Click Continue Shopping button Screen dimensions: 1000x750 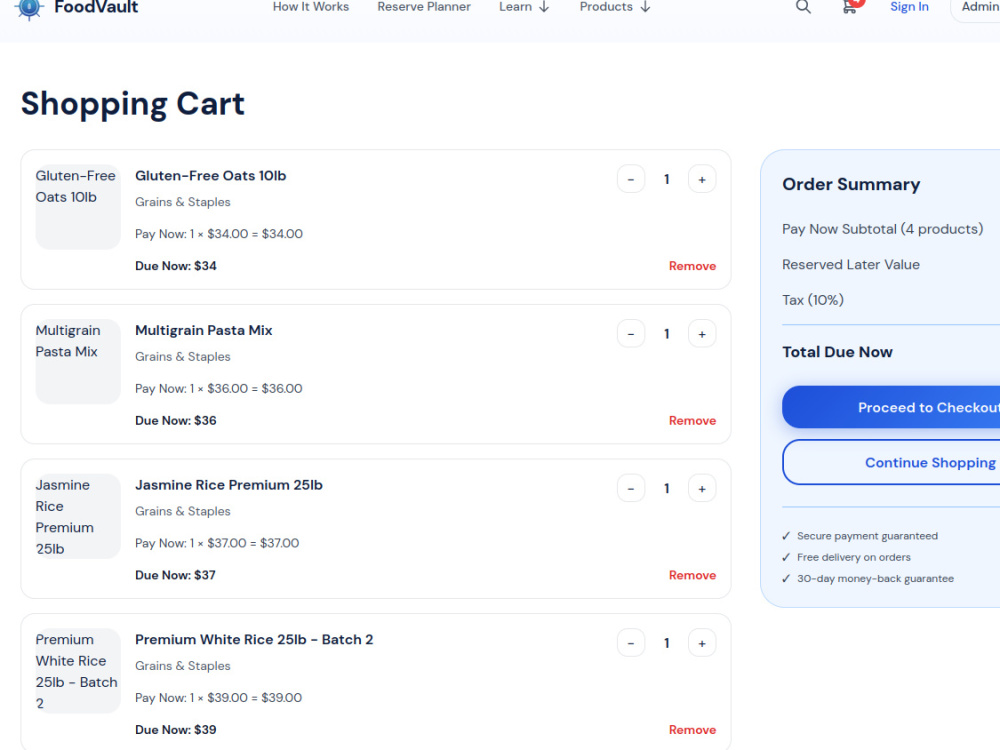point(891,462)
